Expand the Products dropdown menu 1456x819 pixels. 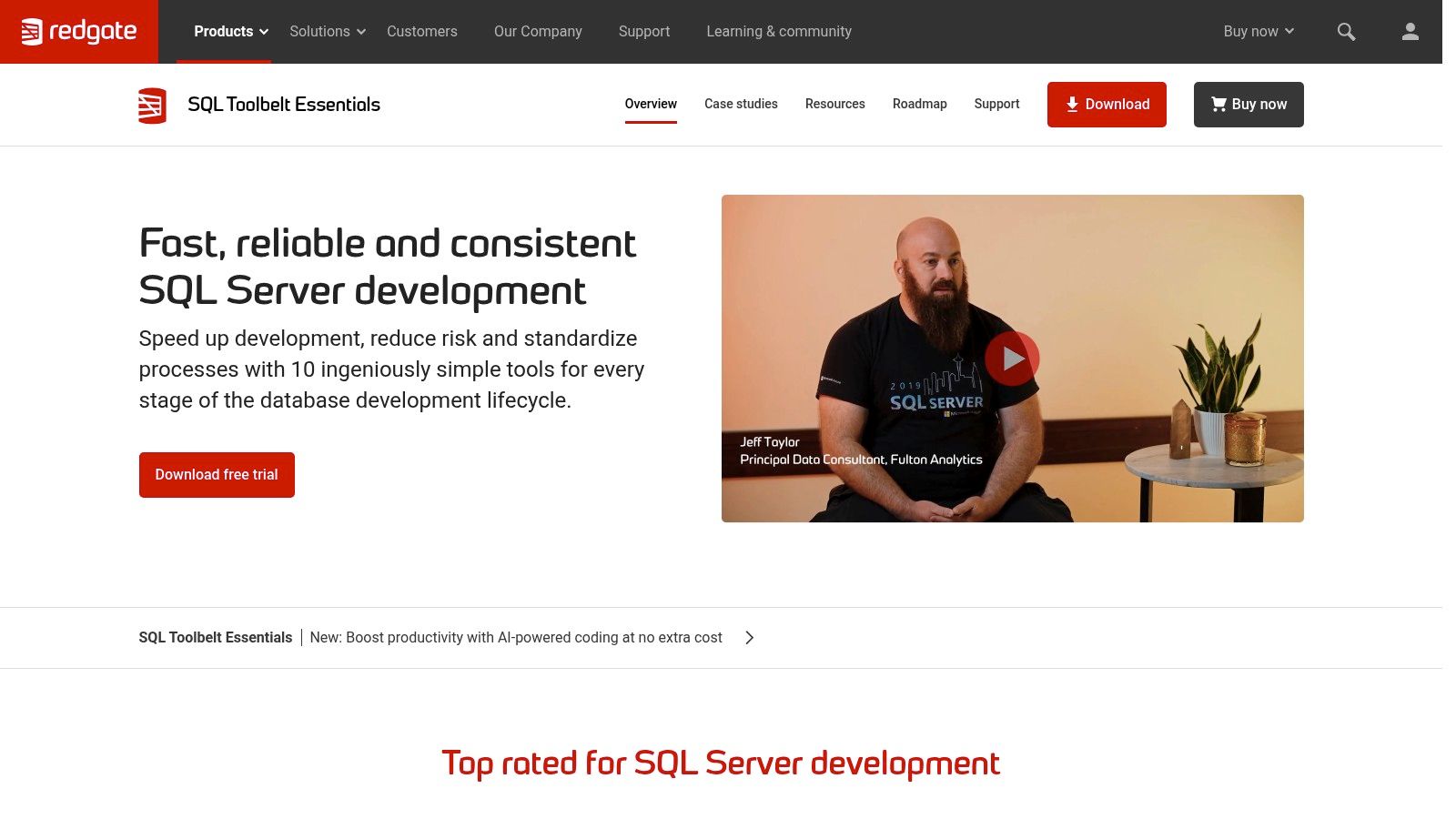[x=228, y=31]
